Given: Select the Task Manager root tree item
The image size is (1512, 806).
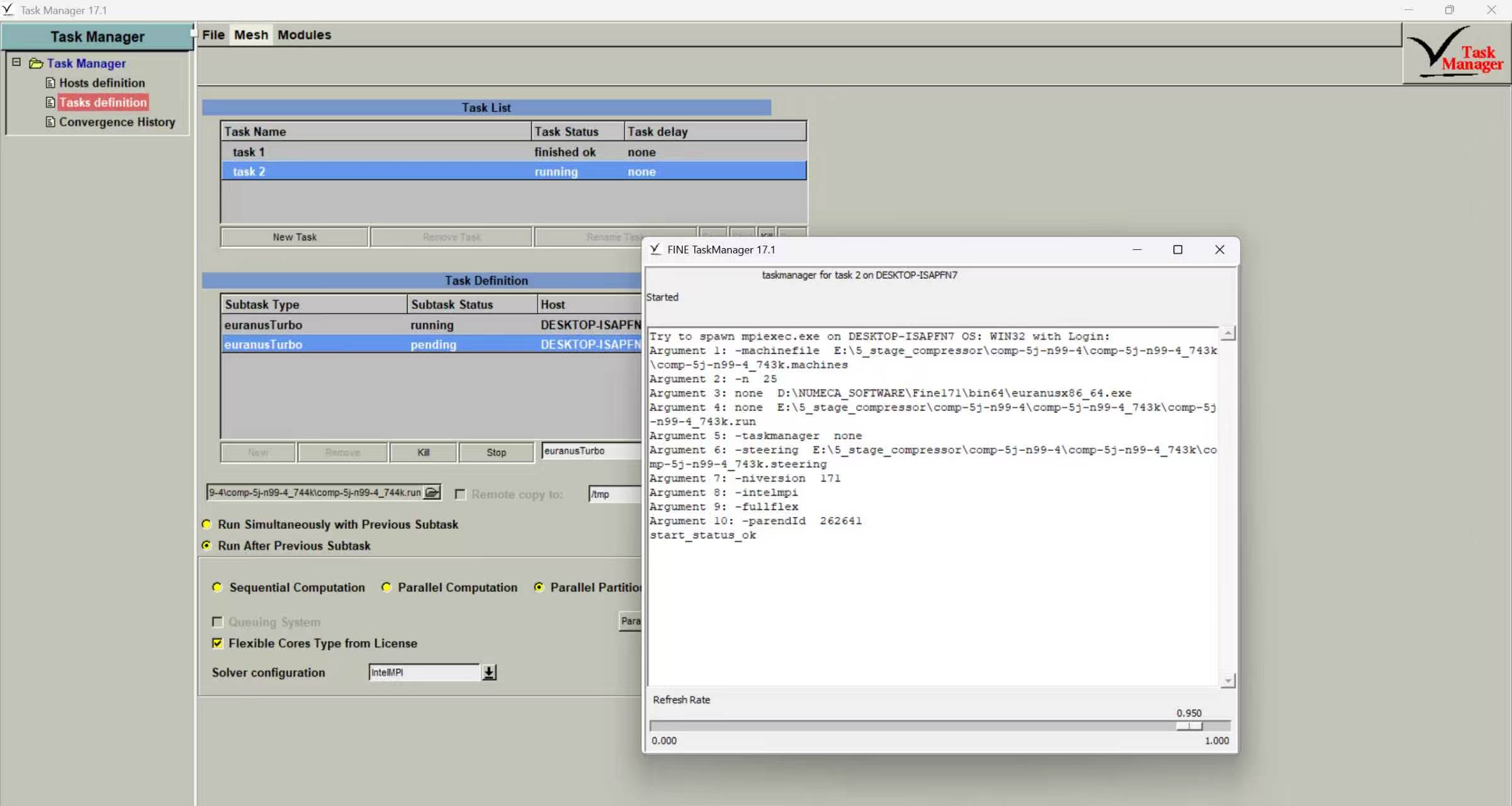Looking at the screenshot, I should pyautogui.click(x=86, y=63).
